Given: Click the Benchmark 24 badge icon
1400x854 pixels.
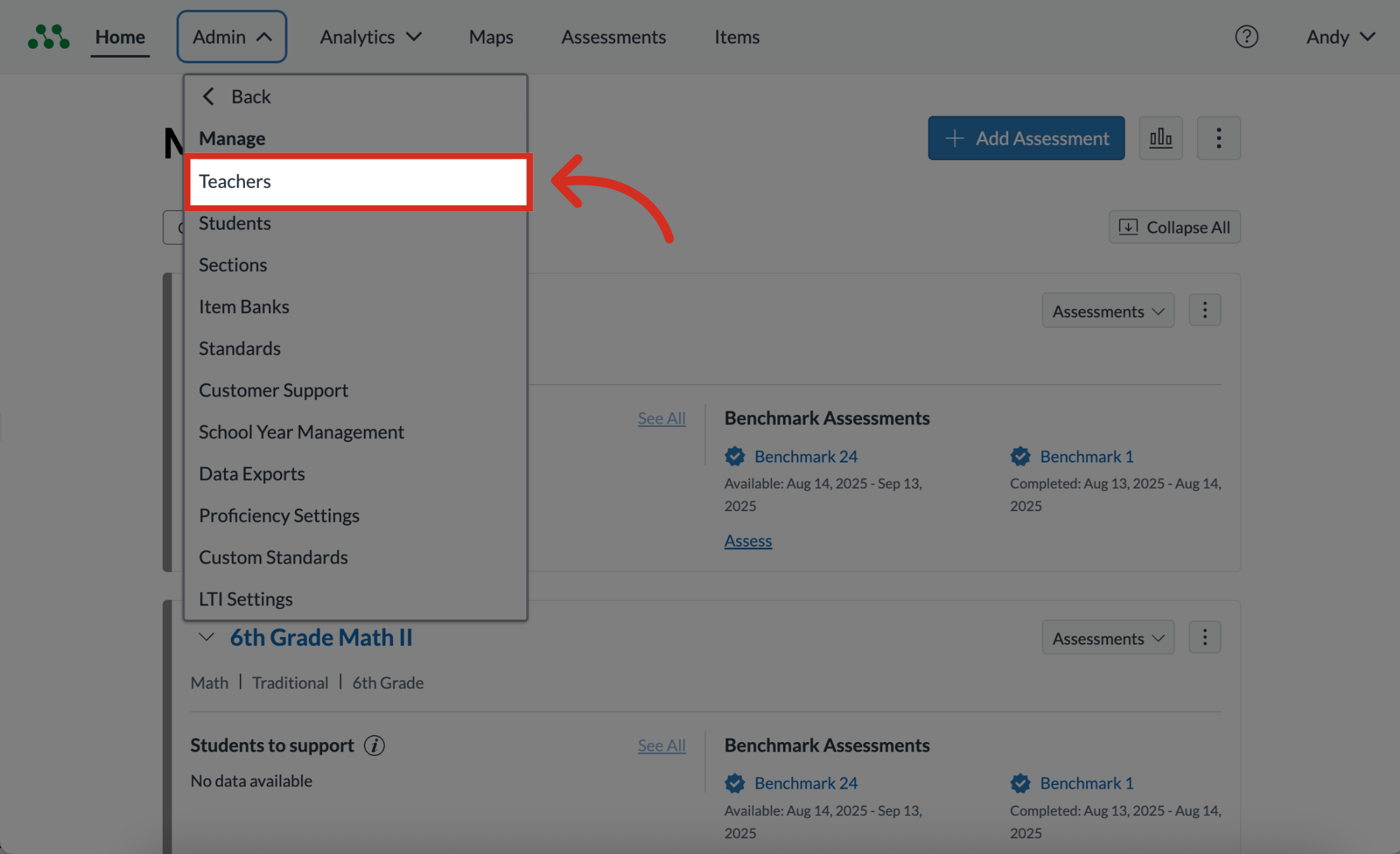Looking at the screenshot, I should (734, 456).
